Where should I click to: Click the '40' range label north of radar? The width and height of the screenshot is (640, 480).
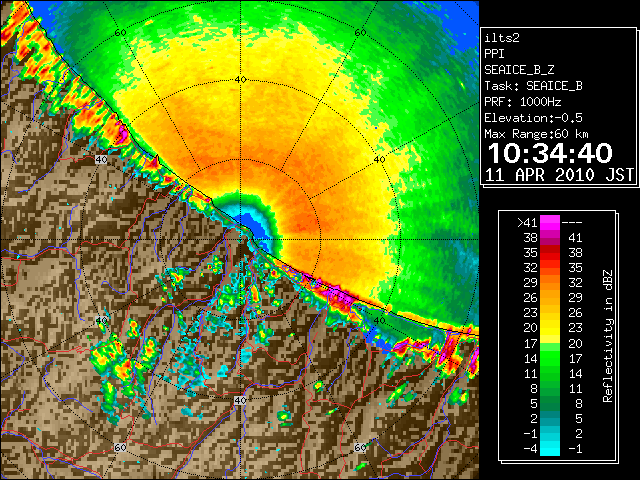click(x=240, y=80)
